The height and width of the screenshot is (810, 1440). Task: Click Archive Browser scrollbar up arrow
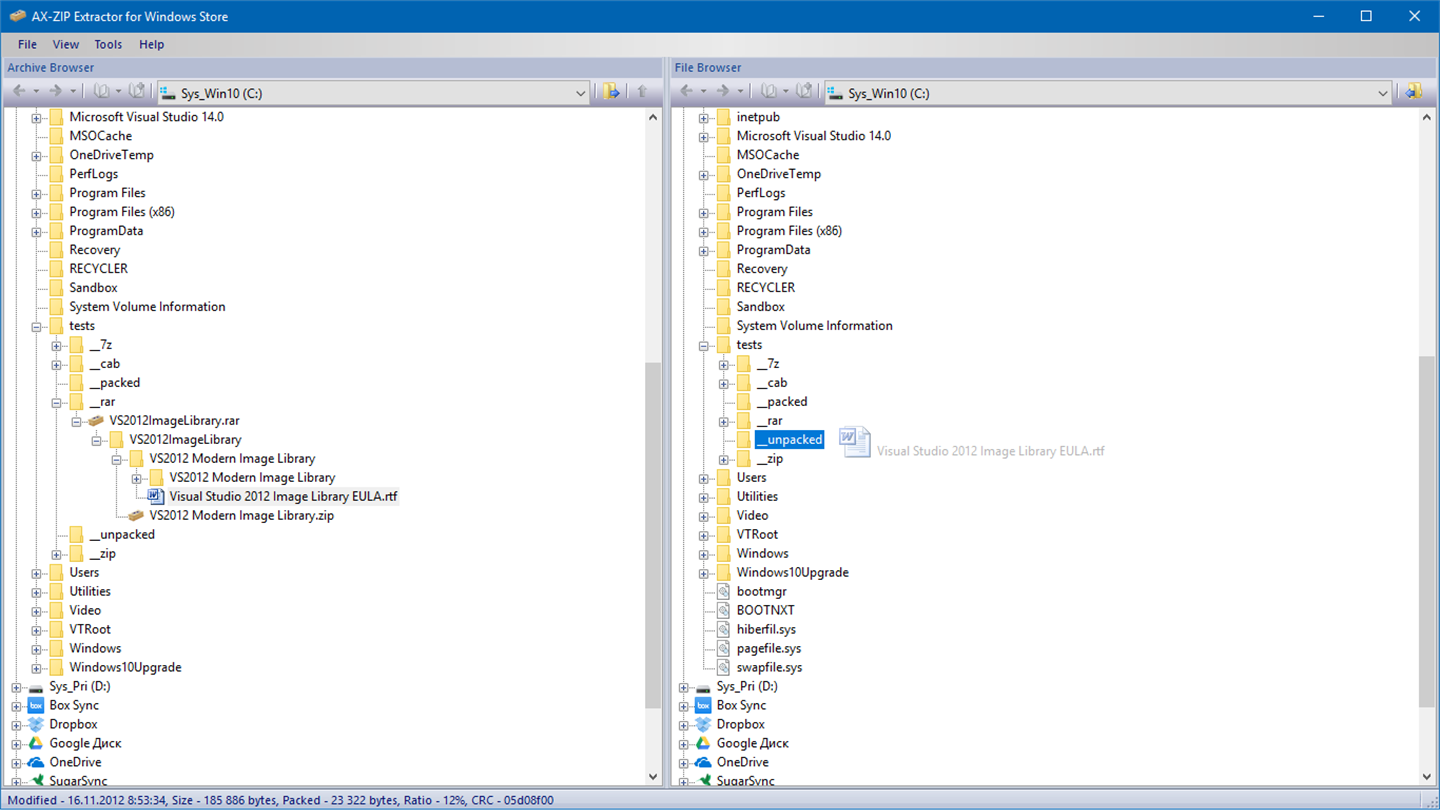click(x=653, y=117)
